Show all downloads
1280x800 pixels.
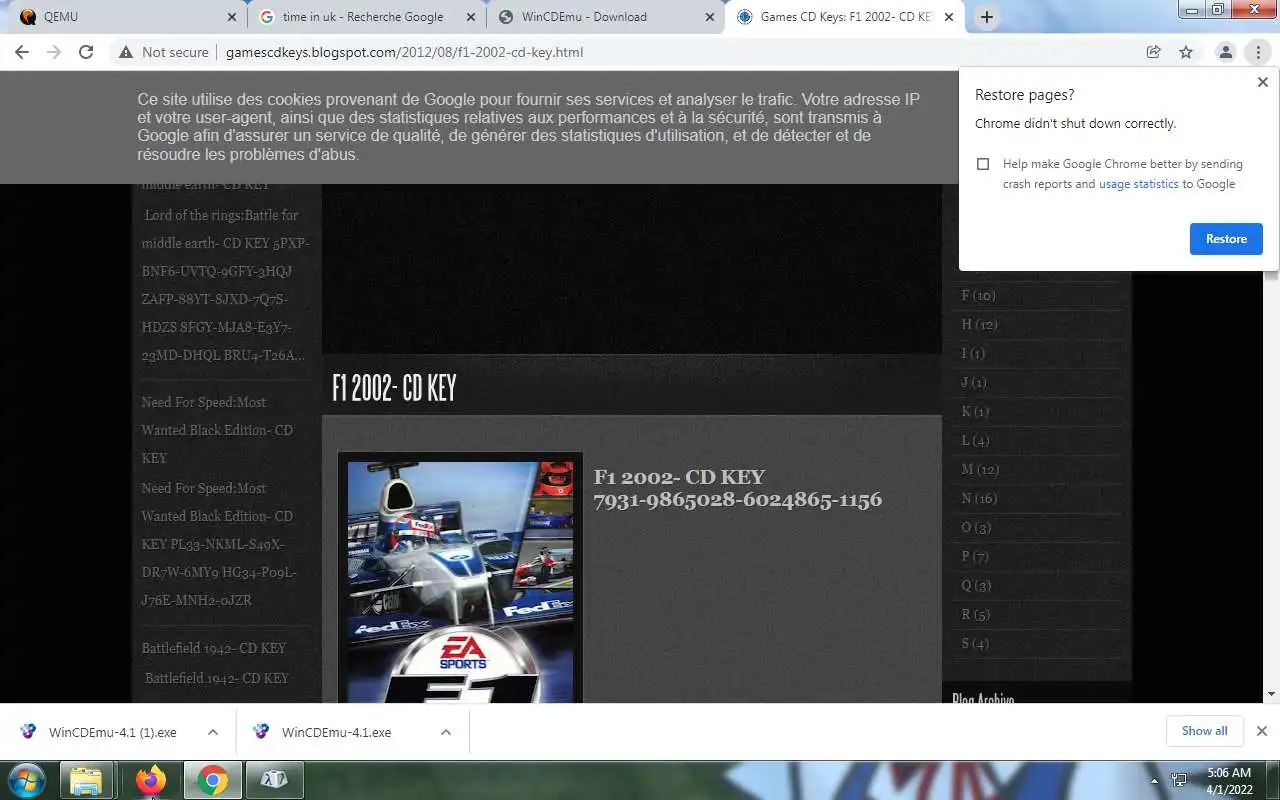[1204, 731]
